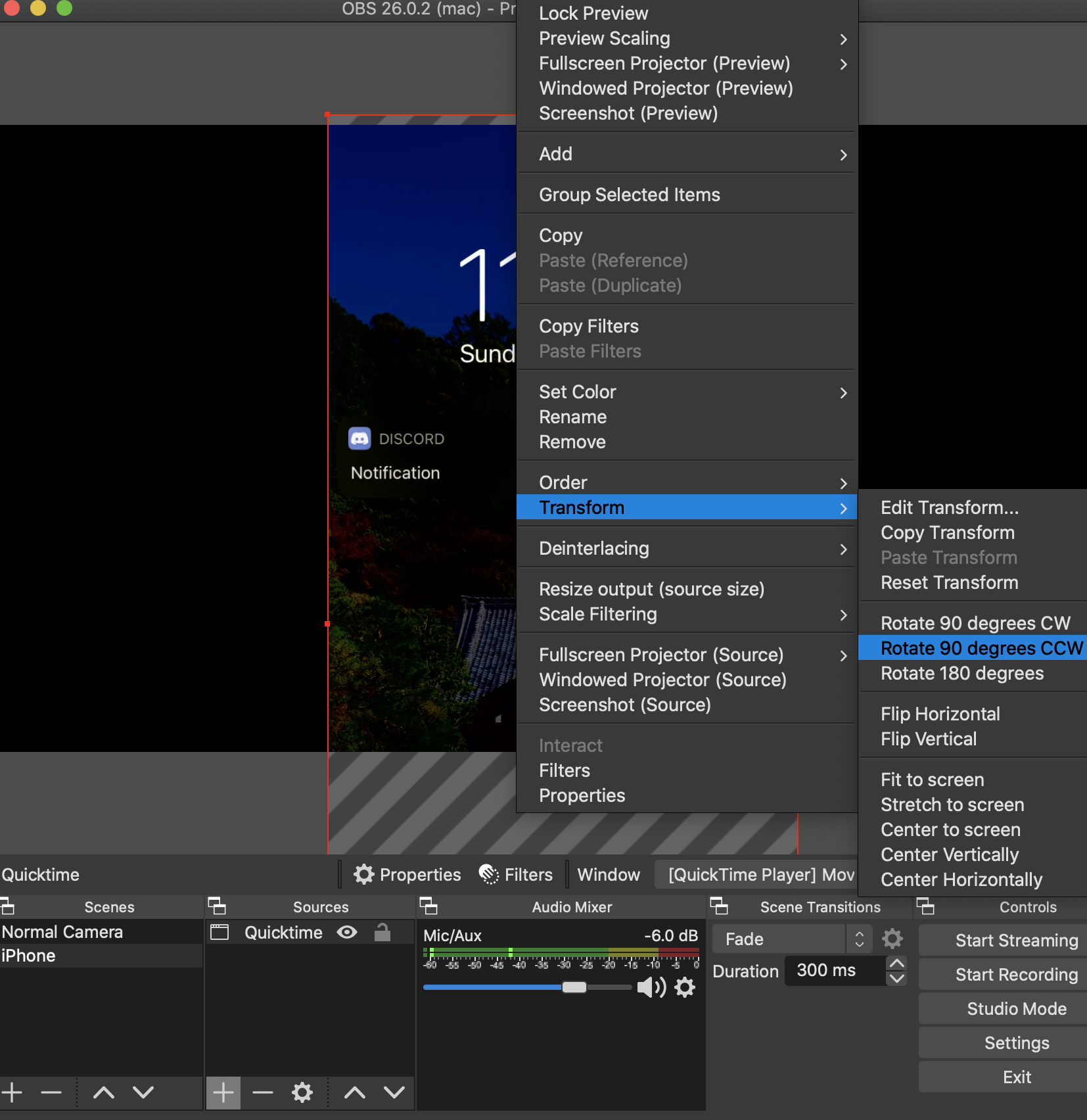Move source up with arrow
Viewport: 1087px width, 1120px height.
(x=355, y=1092)
